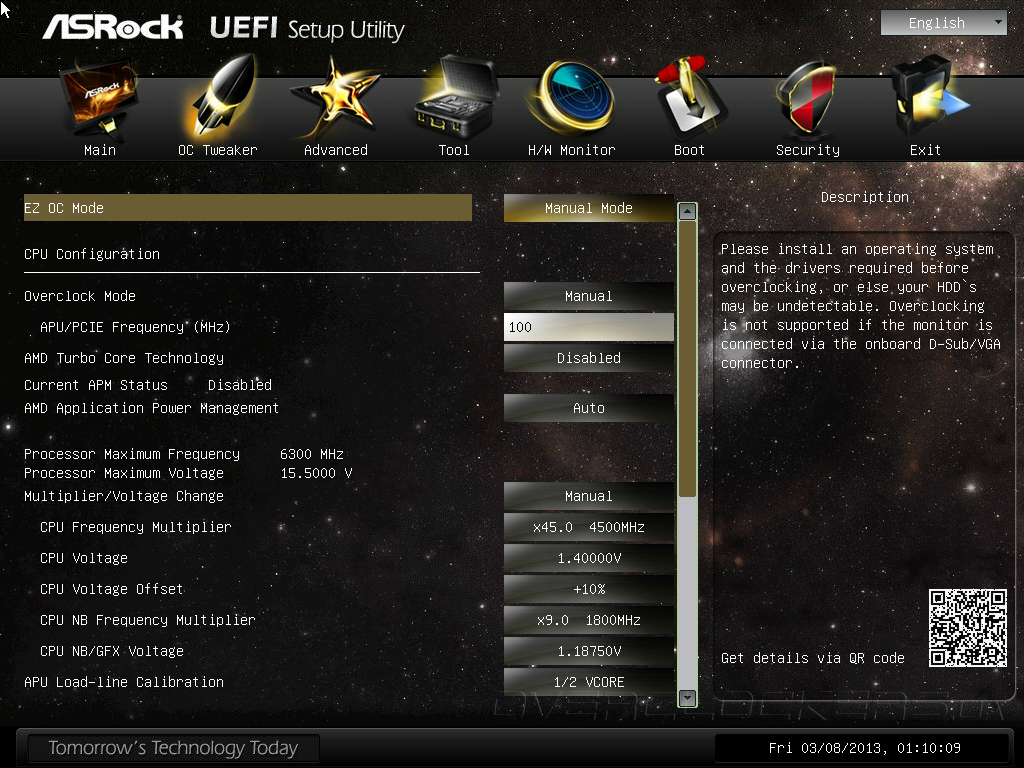Open the Tool toolbox icon

(x=455, y=97)
